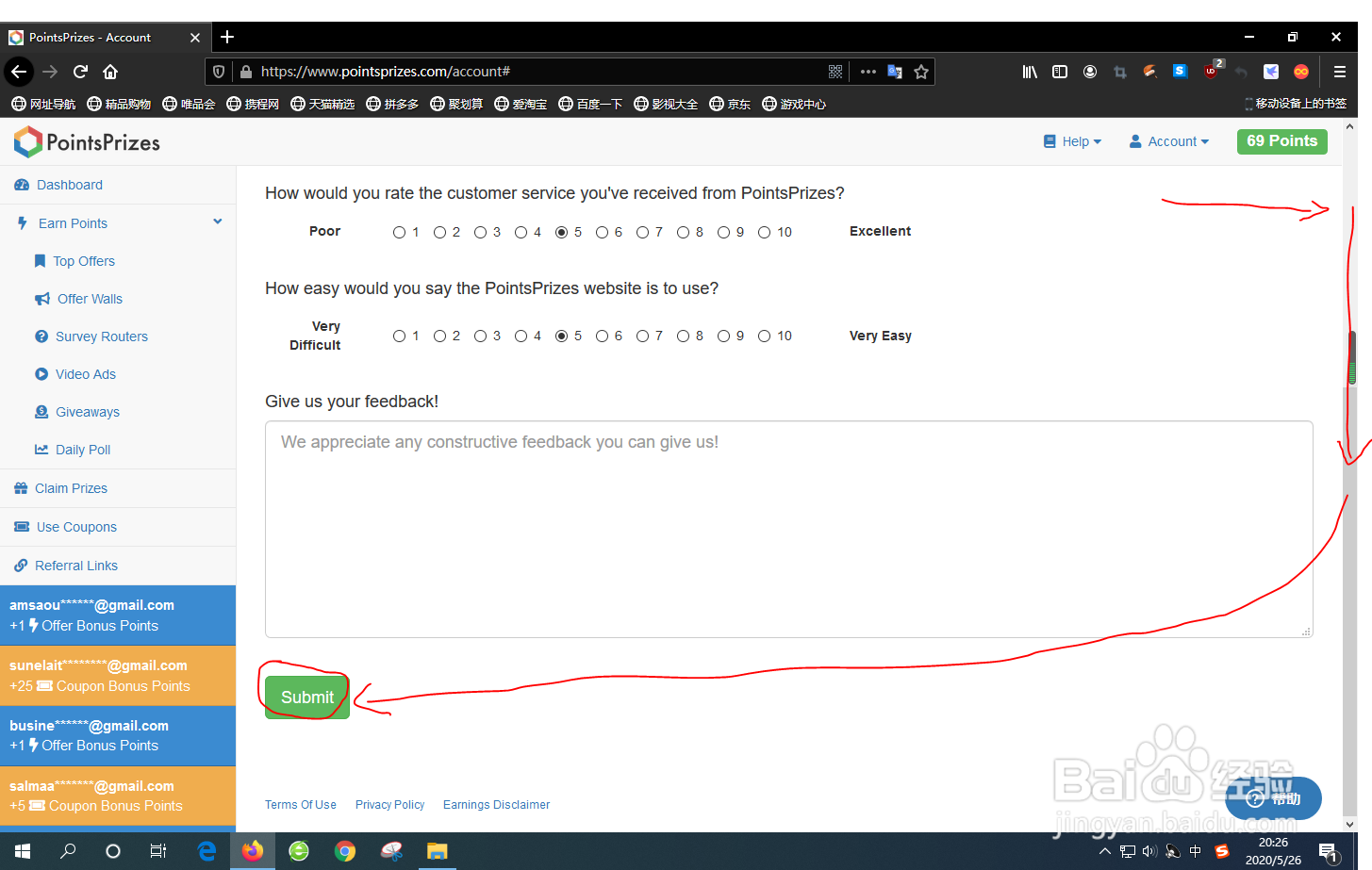
Task: Open the Firefox account avatar icon
Action: (1090, 72)
